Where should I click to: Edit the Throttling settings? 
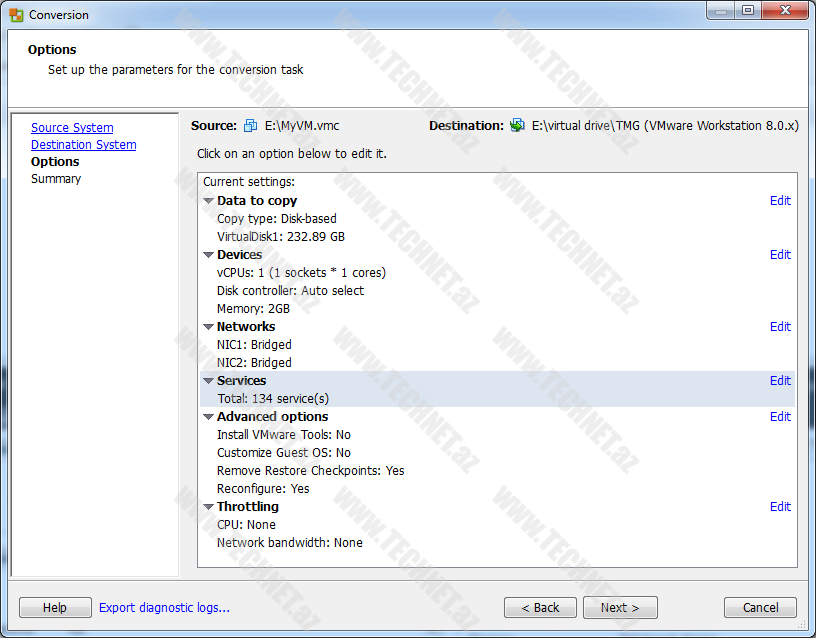coord(780,507)
